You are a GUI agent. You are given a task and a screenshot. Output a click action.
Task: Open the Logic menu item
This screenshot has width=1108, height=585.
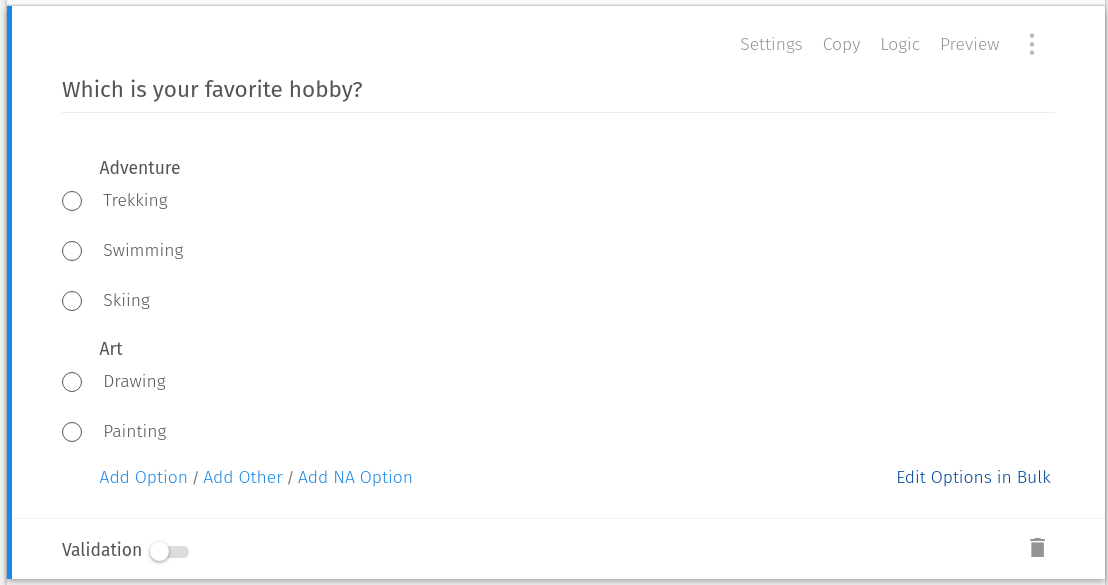[900, 44]
